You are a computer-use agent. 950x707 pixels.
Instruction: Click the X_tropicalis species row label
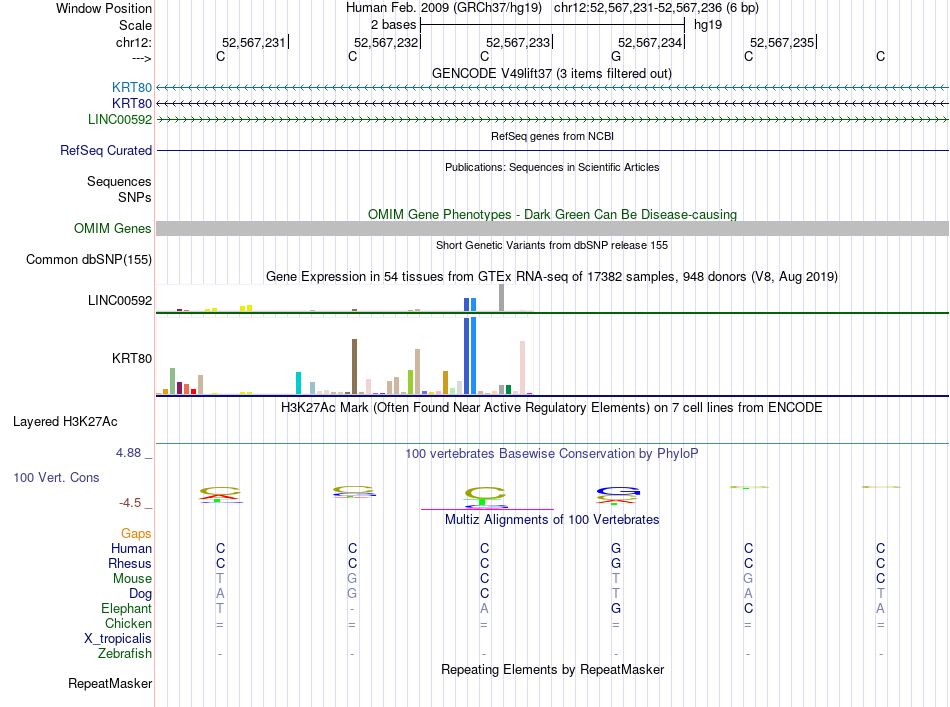point(118,639)
